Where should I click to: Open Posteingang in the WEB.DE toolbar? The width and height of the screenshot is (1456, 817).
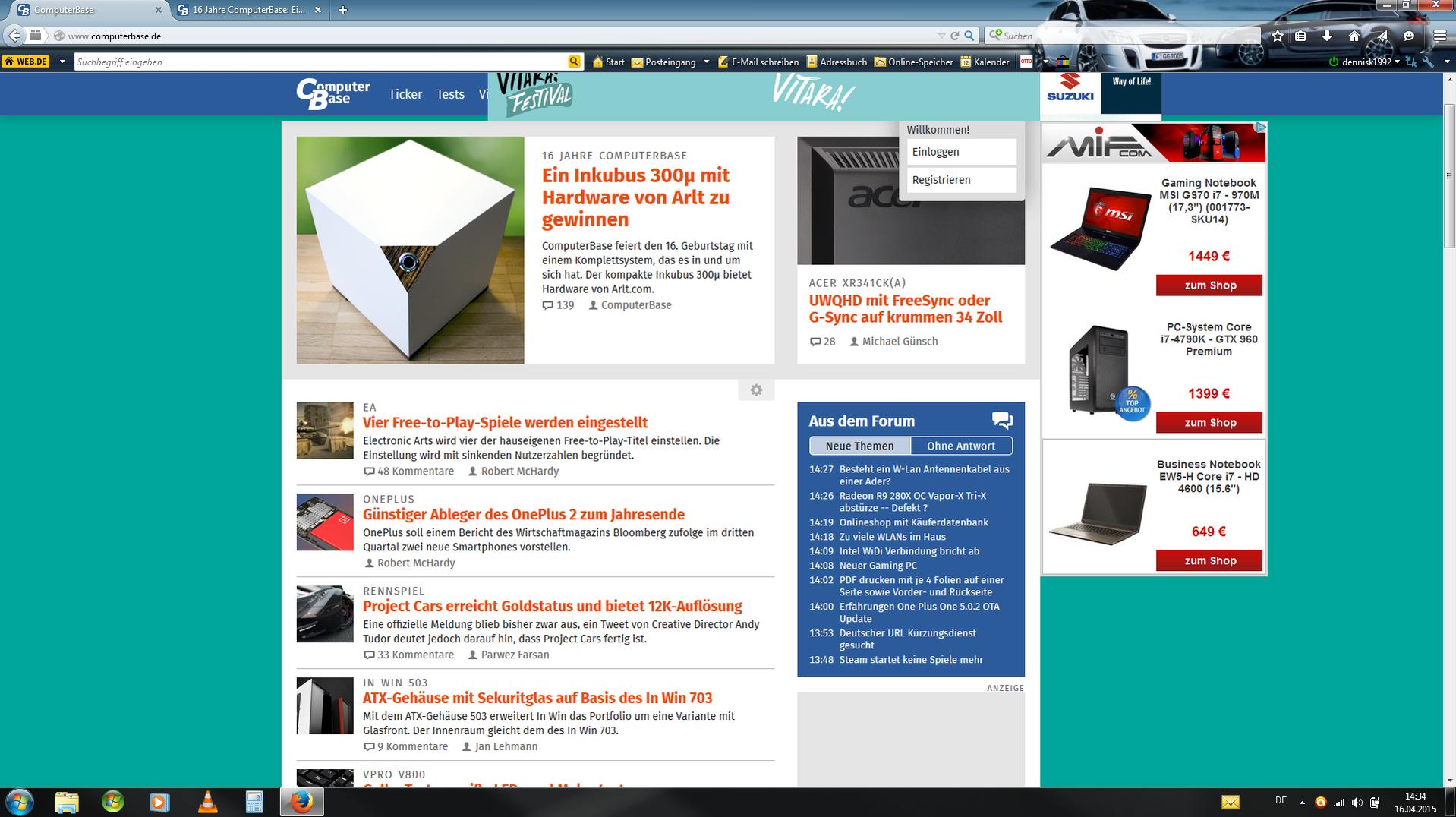pyautogui.click(x=663, y=62)
